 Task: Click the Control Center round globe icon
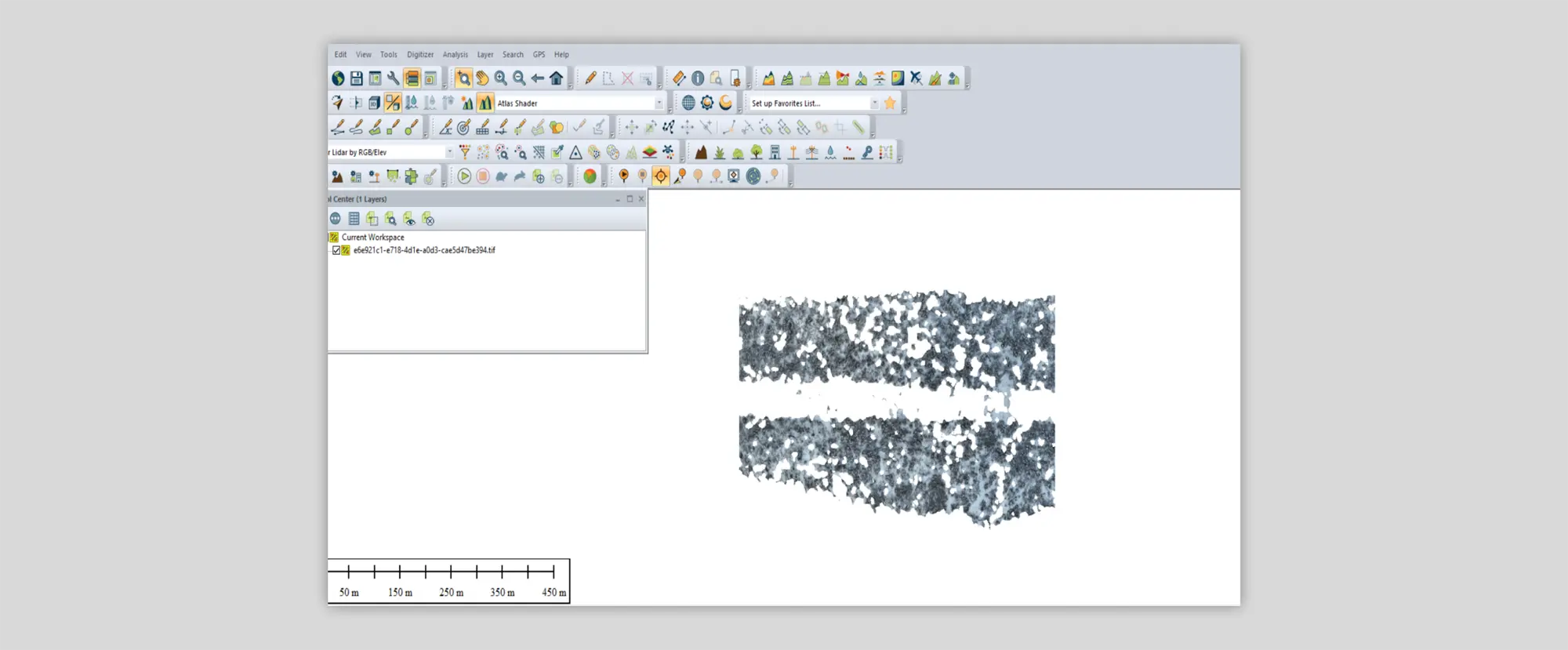336,219
